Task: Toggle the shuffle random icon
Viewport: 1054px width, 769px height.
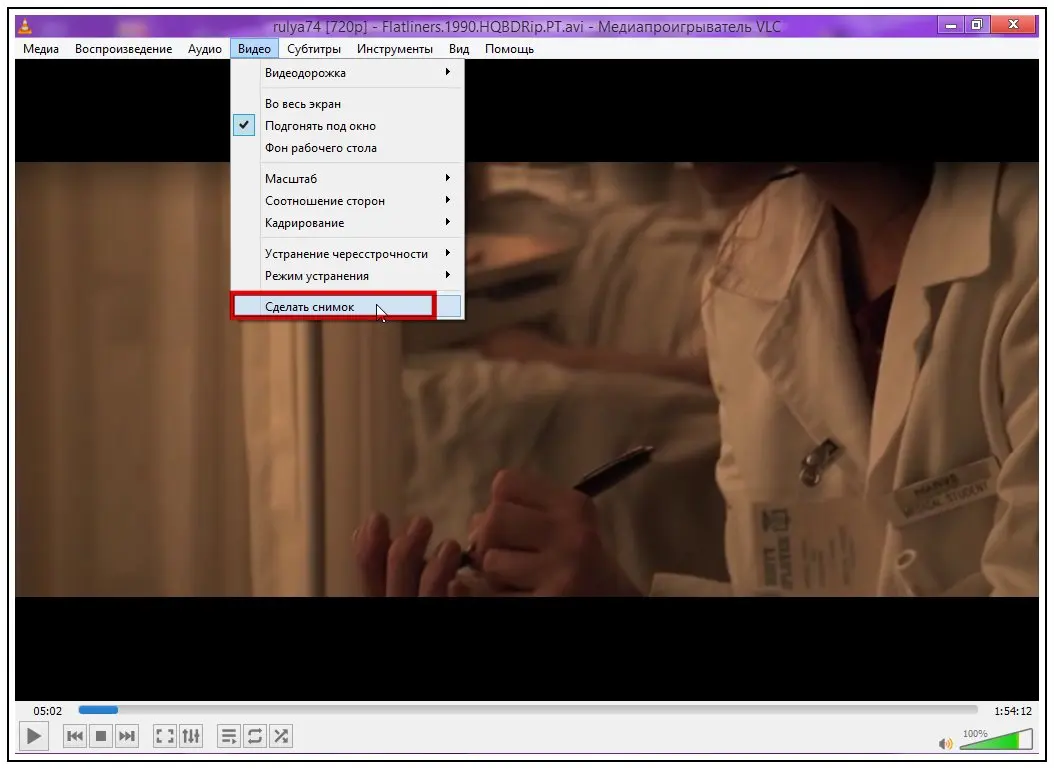Action: click(281, 737)
